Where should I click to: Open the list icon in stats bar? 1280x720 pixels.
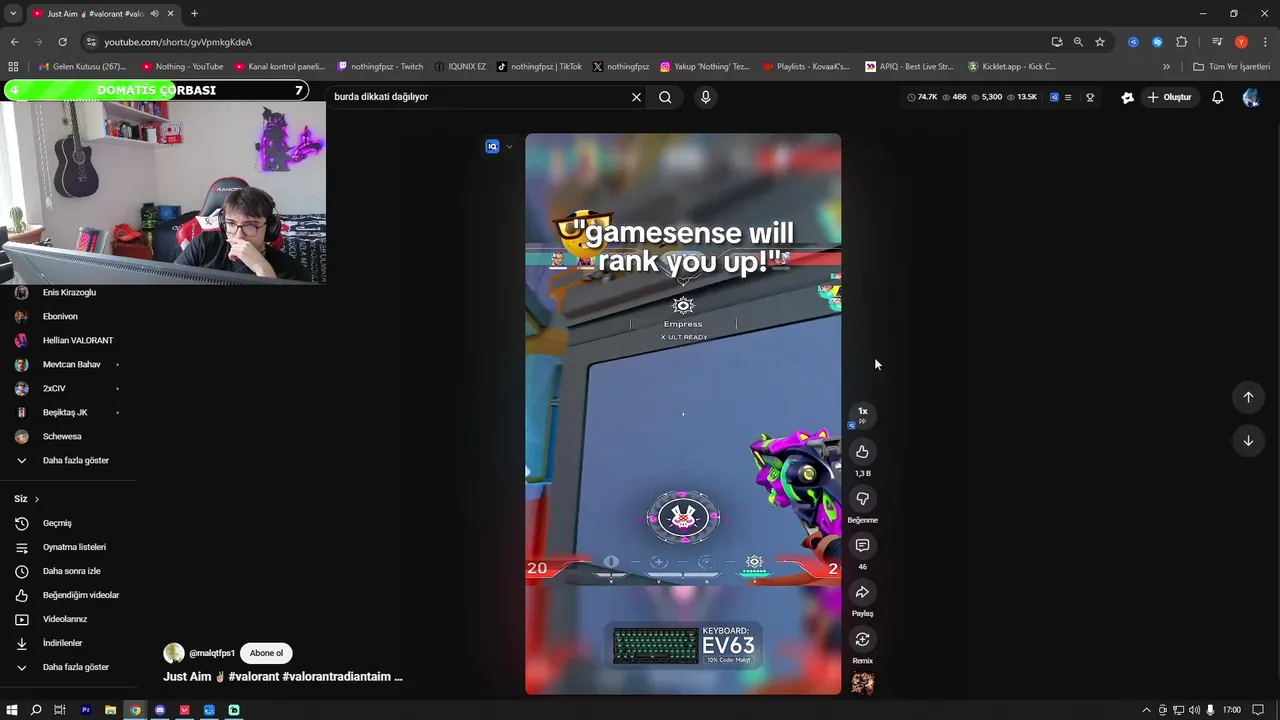click(x=1068, y=97)
